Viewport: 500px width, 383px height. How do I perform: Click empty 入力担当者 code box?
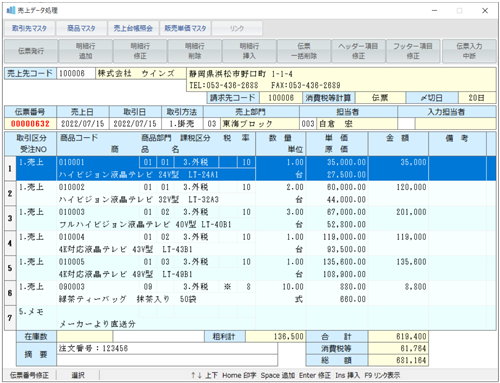point(406,124)
